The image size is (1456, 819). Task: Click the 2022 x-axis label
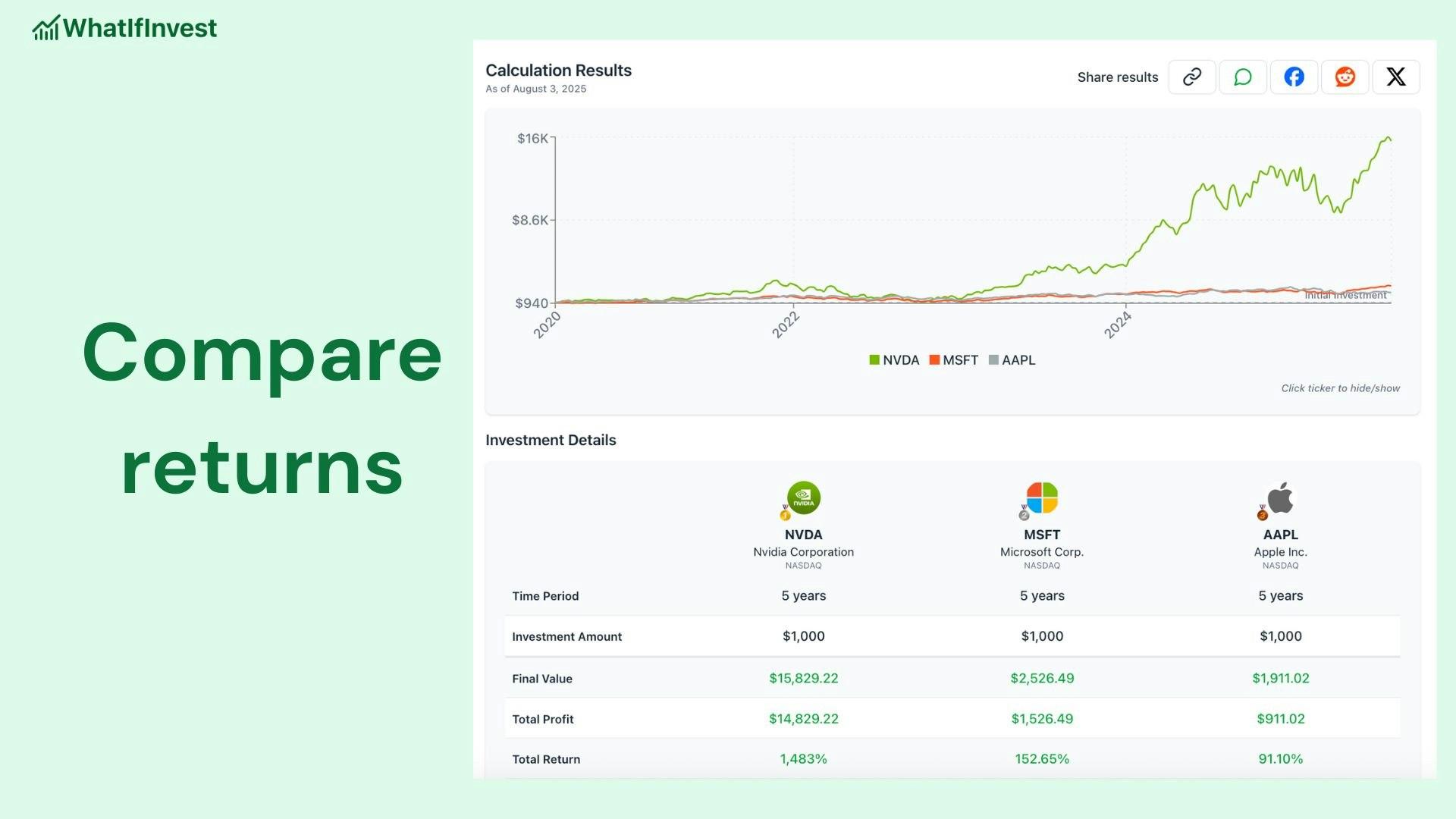pyautogui.click(x=786, y=325)
